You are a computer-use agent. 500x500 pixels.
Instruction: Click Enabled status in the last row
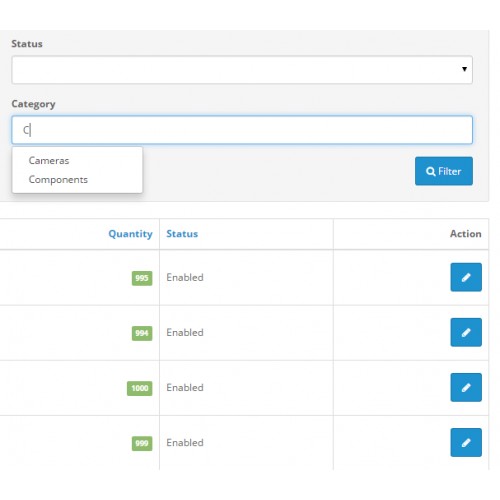[185, 443]
